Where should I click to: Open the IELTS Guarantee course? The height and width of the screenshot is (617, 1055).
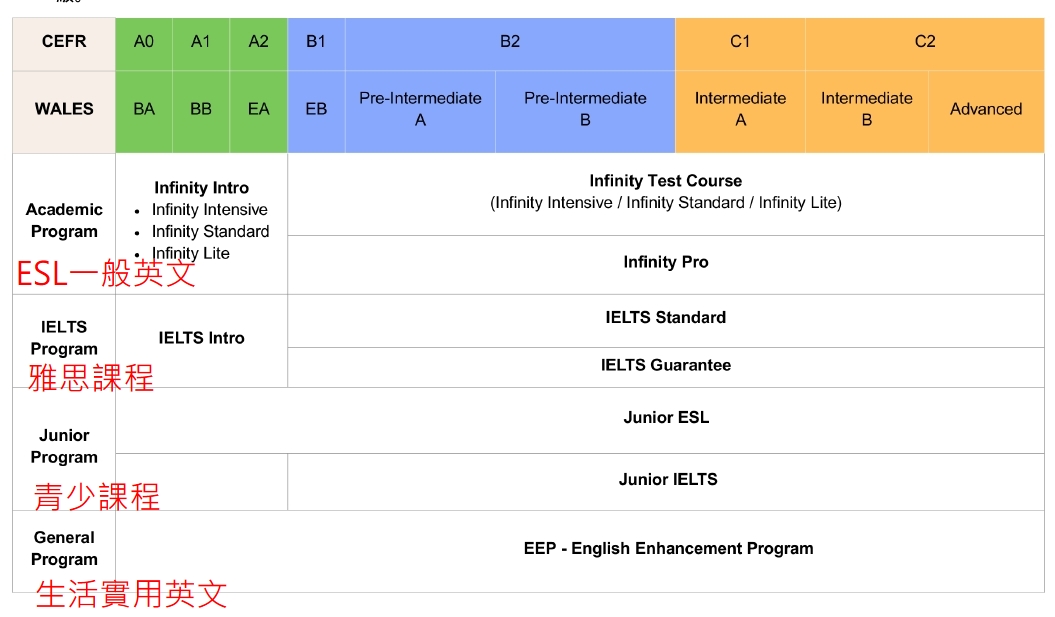pos(665,365)
